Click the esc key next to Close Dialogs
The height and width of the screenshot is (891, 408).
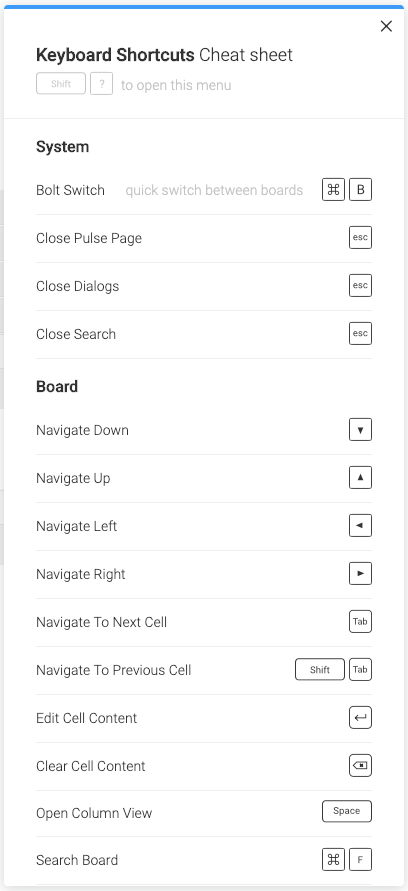[x=360, y=285]
